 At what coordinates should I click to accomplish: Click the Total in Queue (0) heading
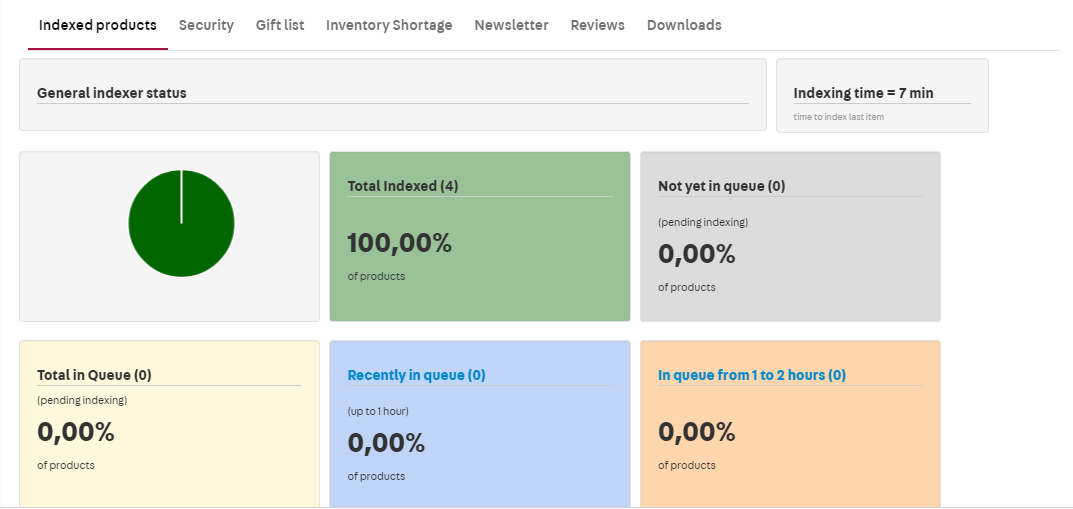pyautogui.click(x=94, y=375)
